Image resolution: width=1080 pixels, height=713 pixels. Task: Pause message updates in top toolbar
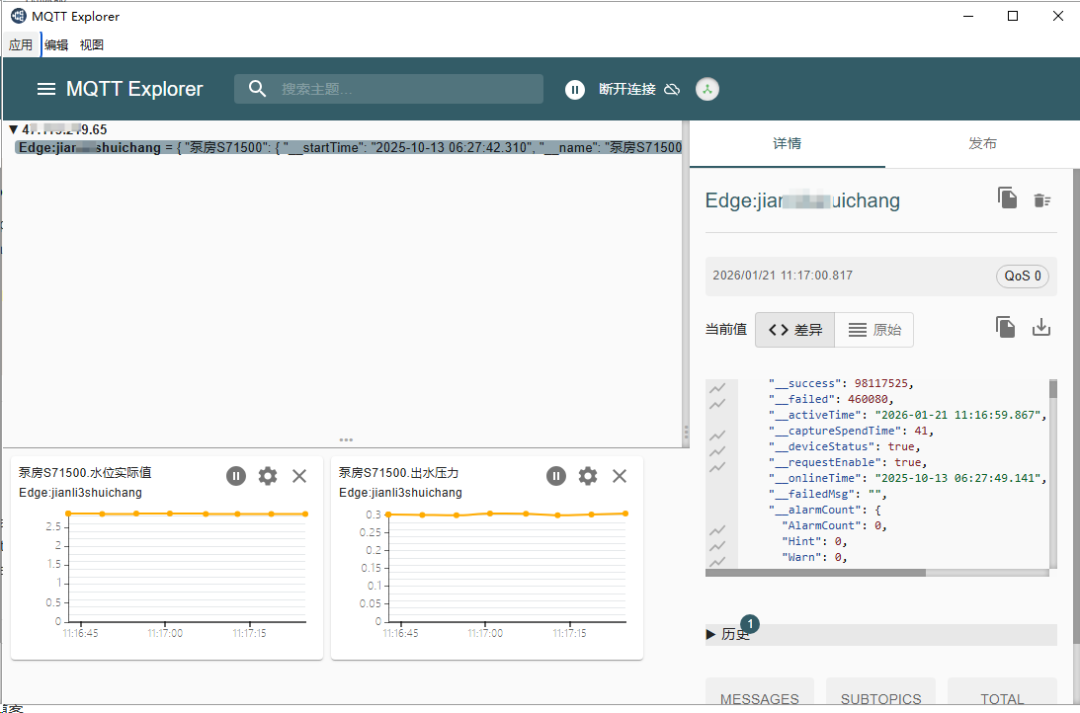[574, 90]
